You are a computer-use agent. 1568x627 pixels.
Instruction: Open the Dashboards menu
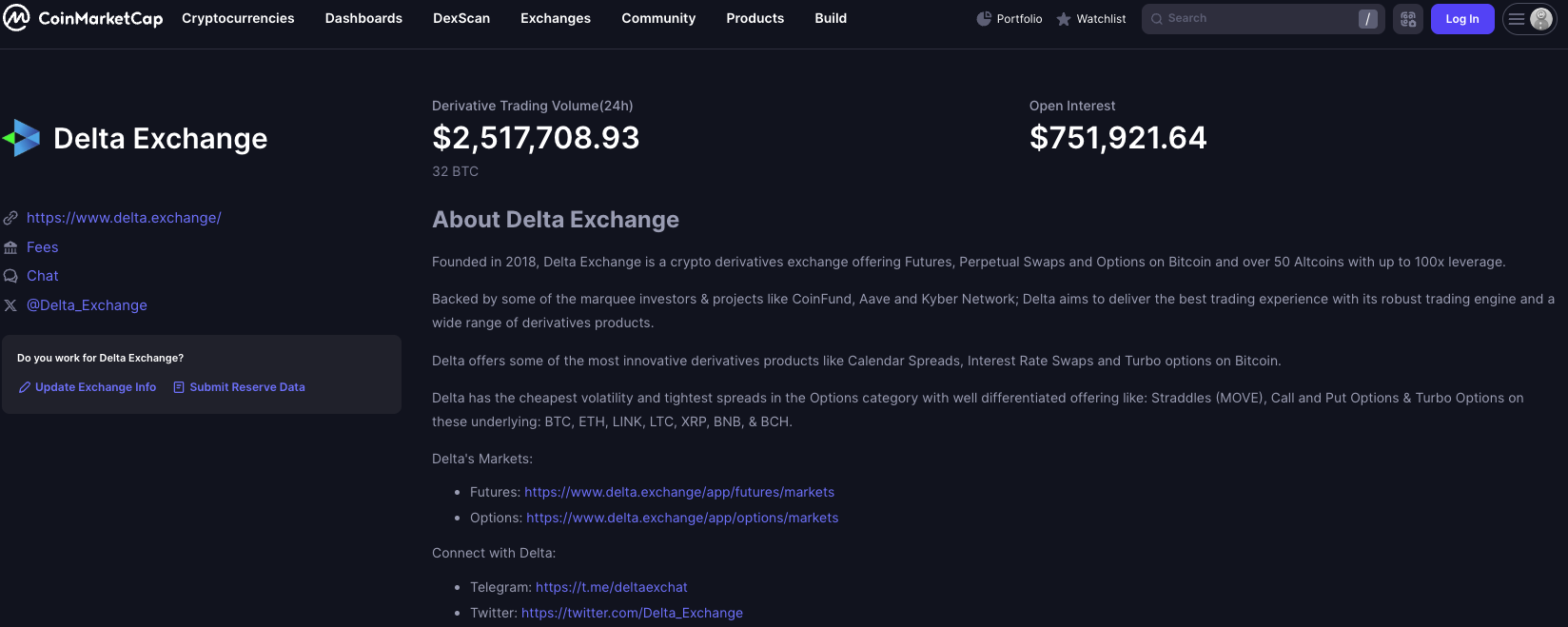(x=363, y=18)
